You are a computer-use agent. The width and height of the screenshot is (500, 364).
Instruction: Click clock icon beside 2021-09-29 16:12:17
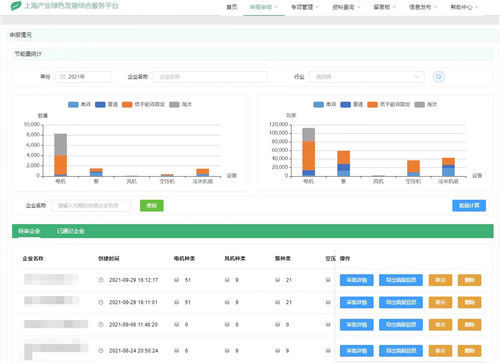pos(101,280)
